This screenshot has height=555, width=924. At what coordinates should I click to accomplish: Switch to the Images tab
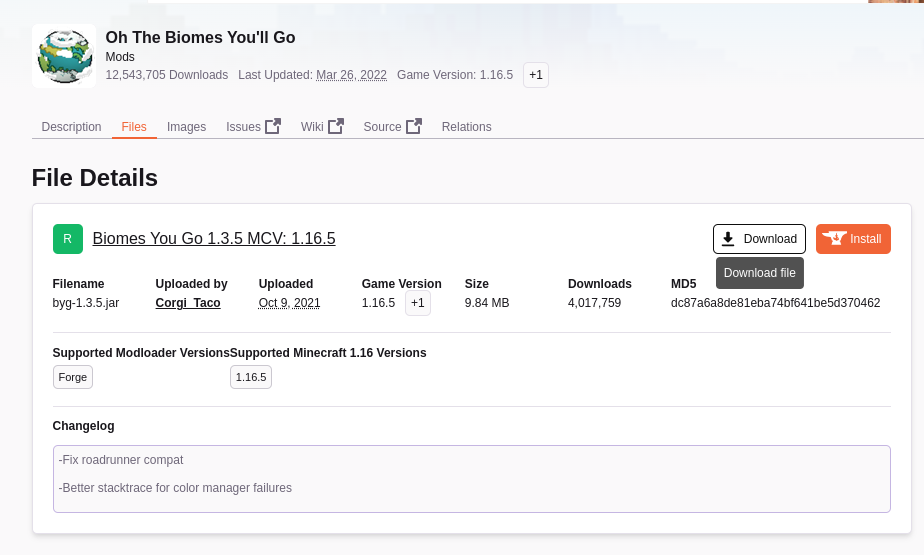point(186,127)
